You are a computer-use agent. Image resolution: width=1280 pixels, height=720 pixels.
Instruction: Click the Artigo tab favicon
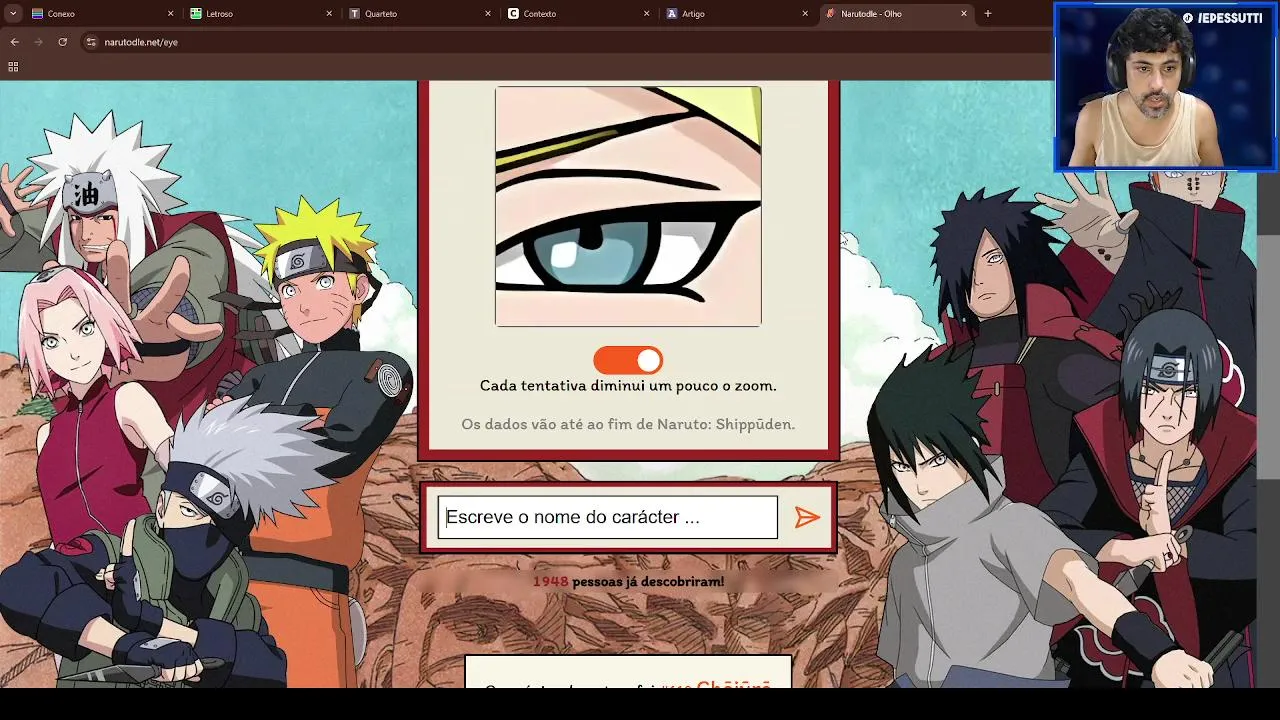(672, 14)
